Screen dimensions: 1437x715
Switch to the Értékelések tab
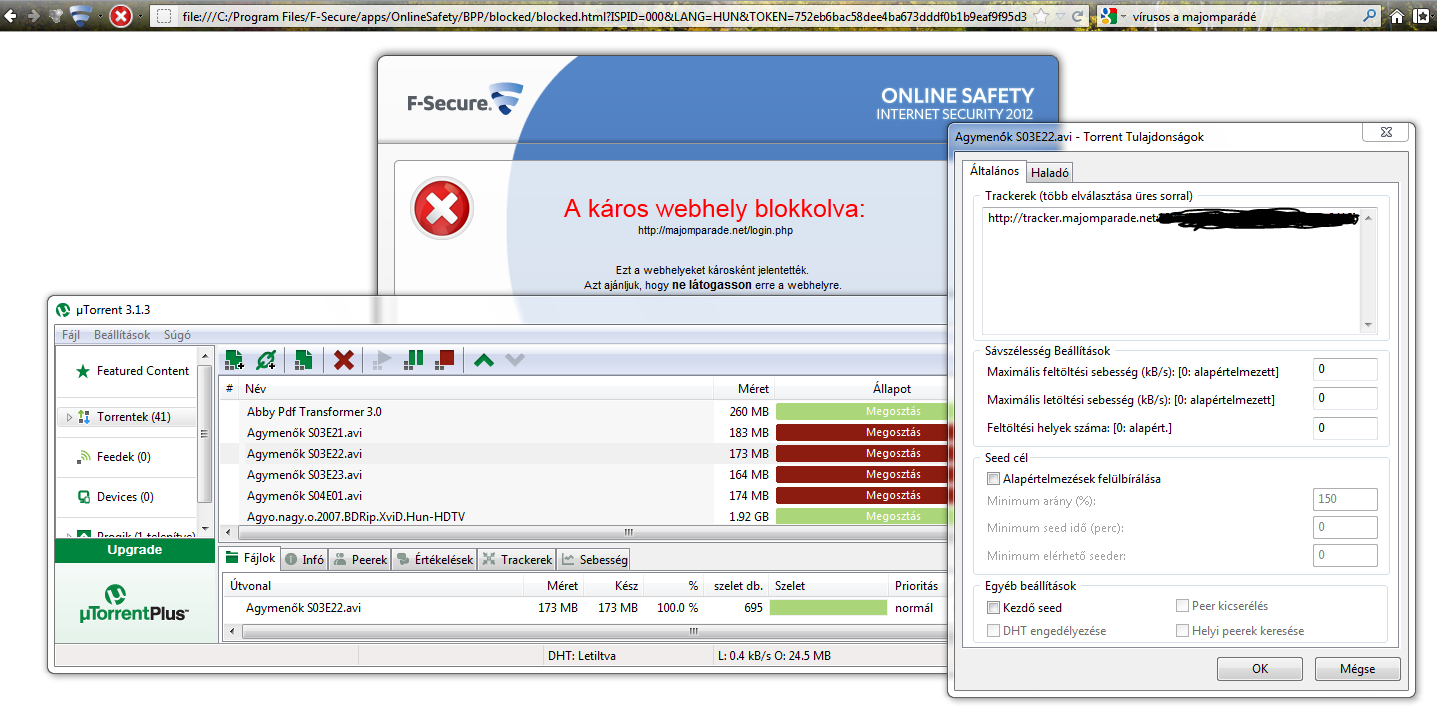(434, 560)
